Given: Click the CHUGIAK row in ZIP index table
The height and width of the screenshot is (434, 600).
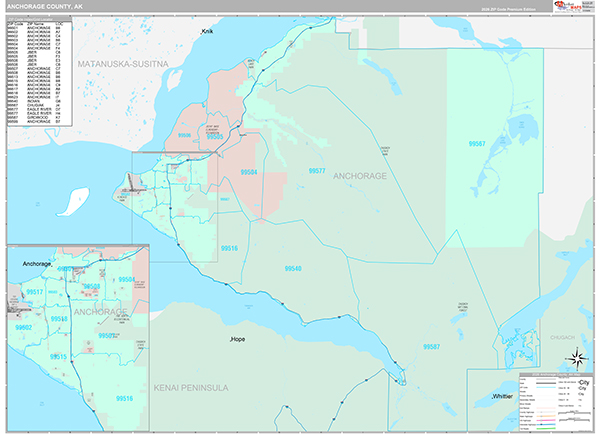Looking at the screenshot, I should click(34, 105).
